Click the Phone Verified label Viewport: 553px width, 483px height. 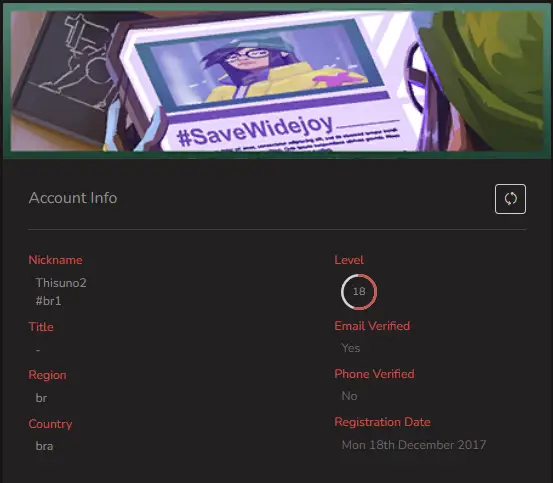tap(374, 374)
